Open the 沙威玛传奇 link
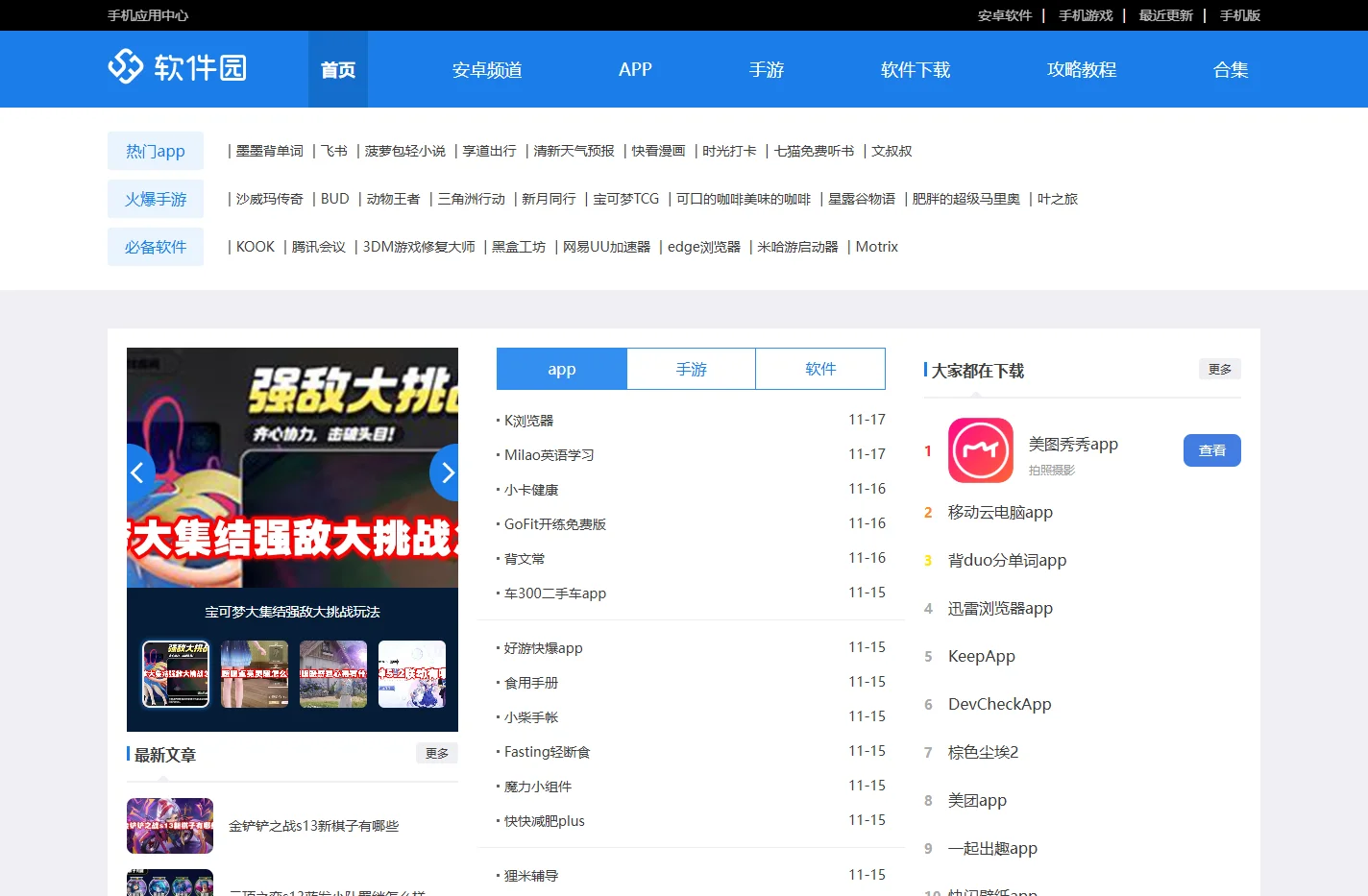The height and width of the screenshot is (896, 1368). pos(270,199)
